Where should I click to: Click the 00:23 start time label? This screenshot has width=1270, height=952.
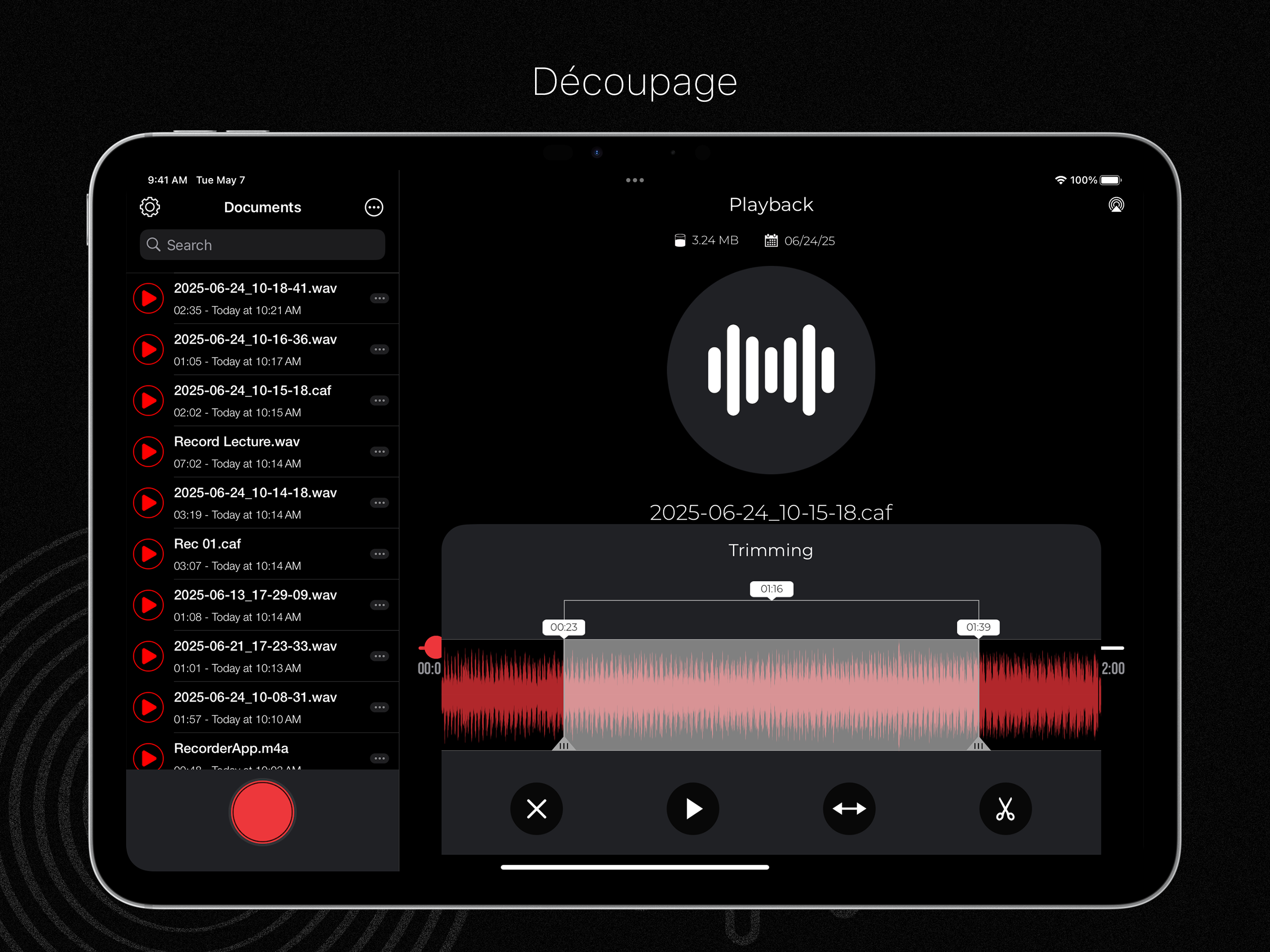pyautogui.click(x=564, y=627)
